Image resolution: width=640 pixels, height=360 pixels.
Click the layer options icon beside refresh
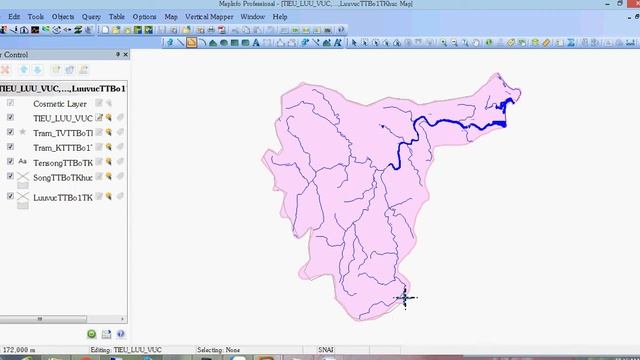(106, 334)
